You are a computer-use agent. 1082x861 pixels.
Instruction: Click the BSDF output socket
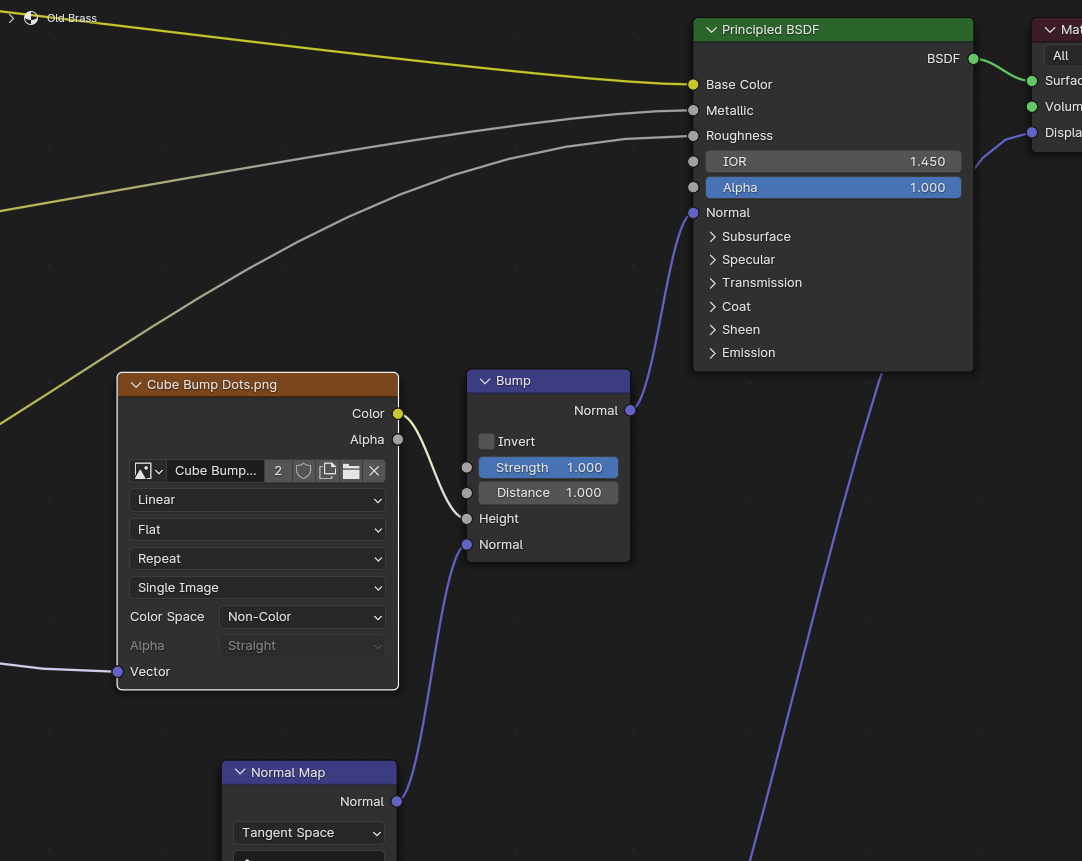[973, 59]
